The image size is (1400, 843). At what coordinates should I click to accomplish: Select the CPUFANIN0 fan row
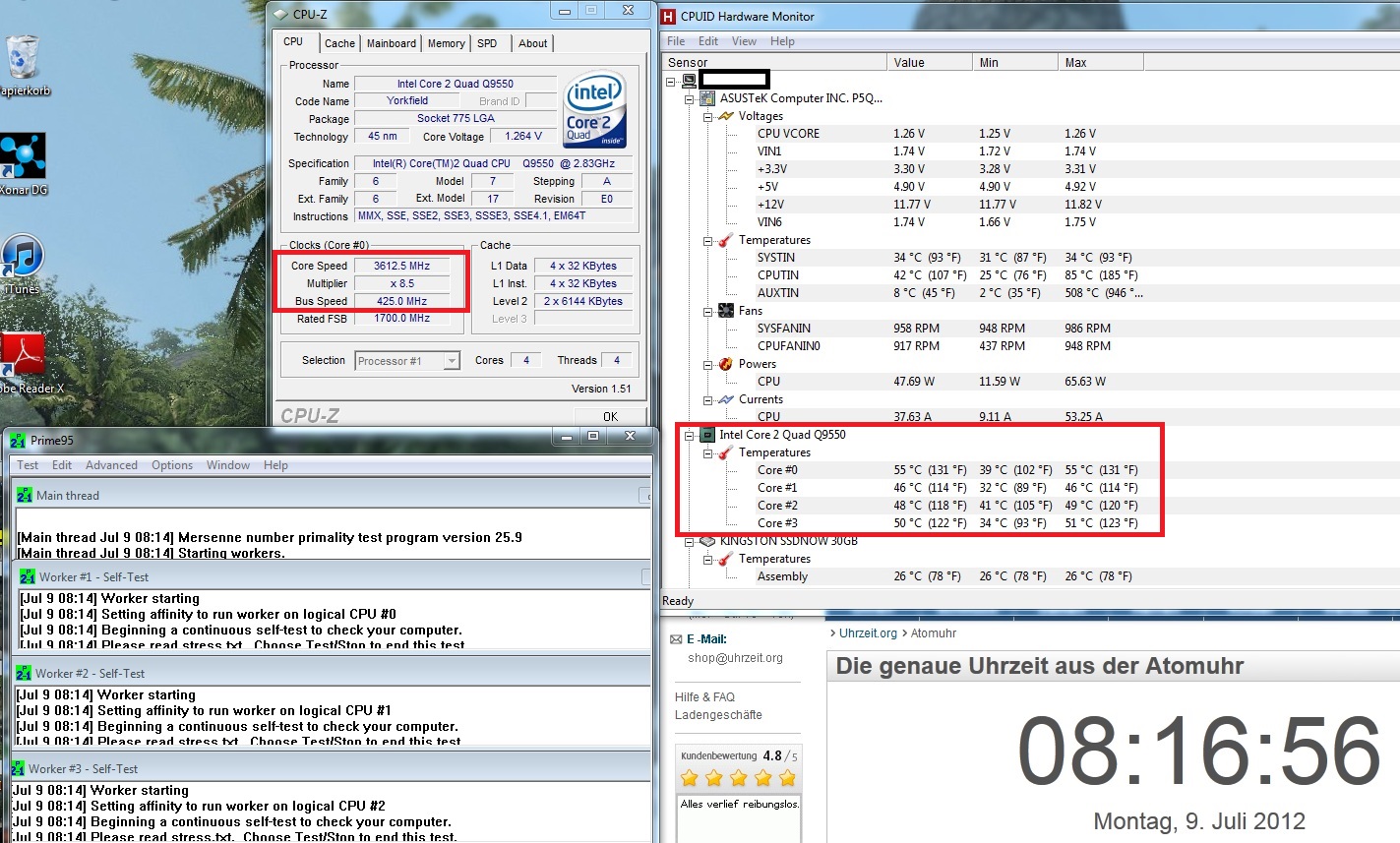click(788, 346)
